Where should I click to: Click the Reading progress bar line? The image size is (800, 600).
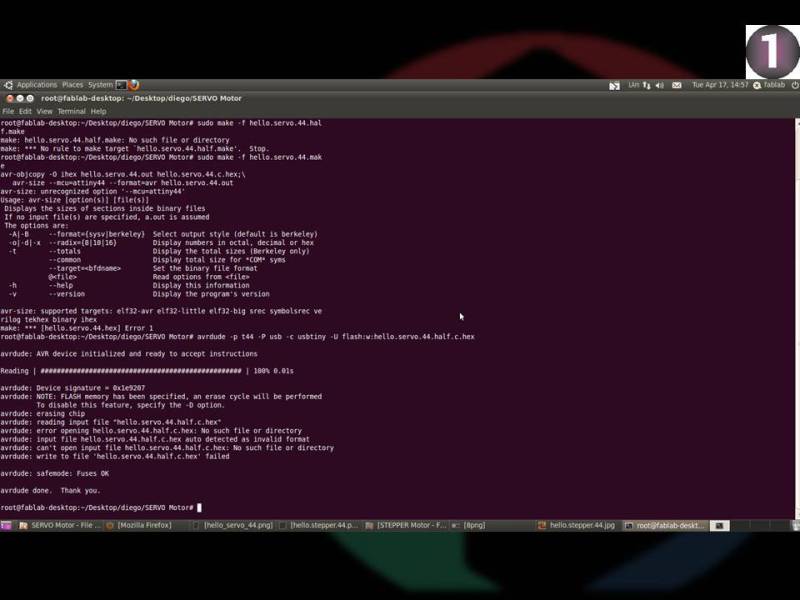pos(147,371)
